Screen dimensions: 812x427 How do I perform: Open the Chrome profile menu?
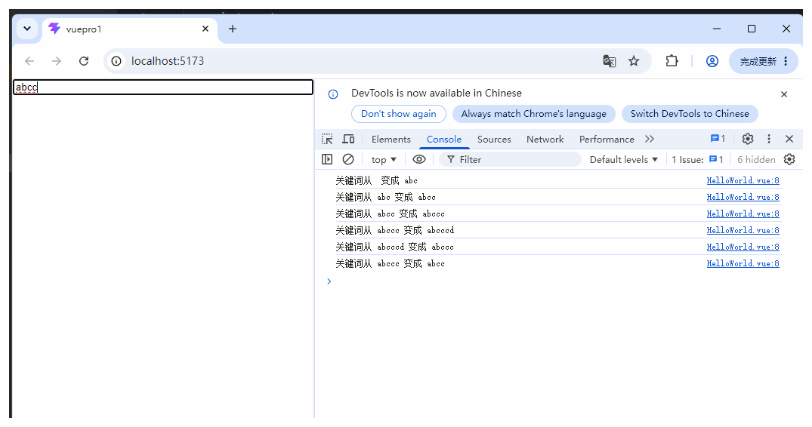(x=712, y=61)
